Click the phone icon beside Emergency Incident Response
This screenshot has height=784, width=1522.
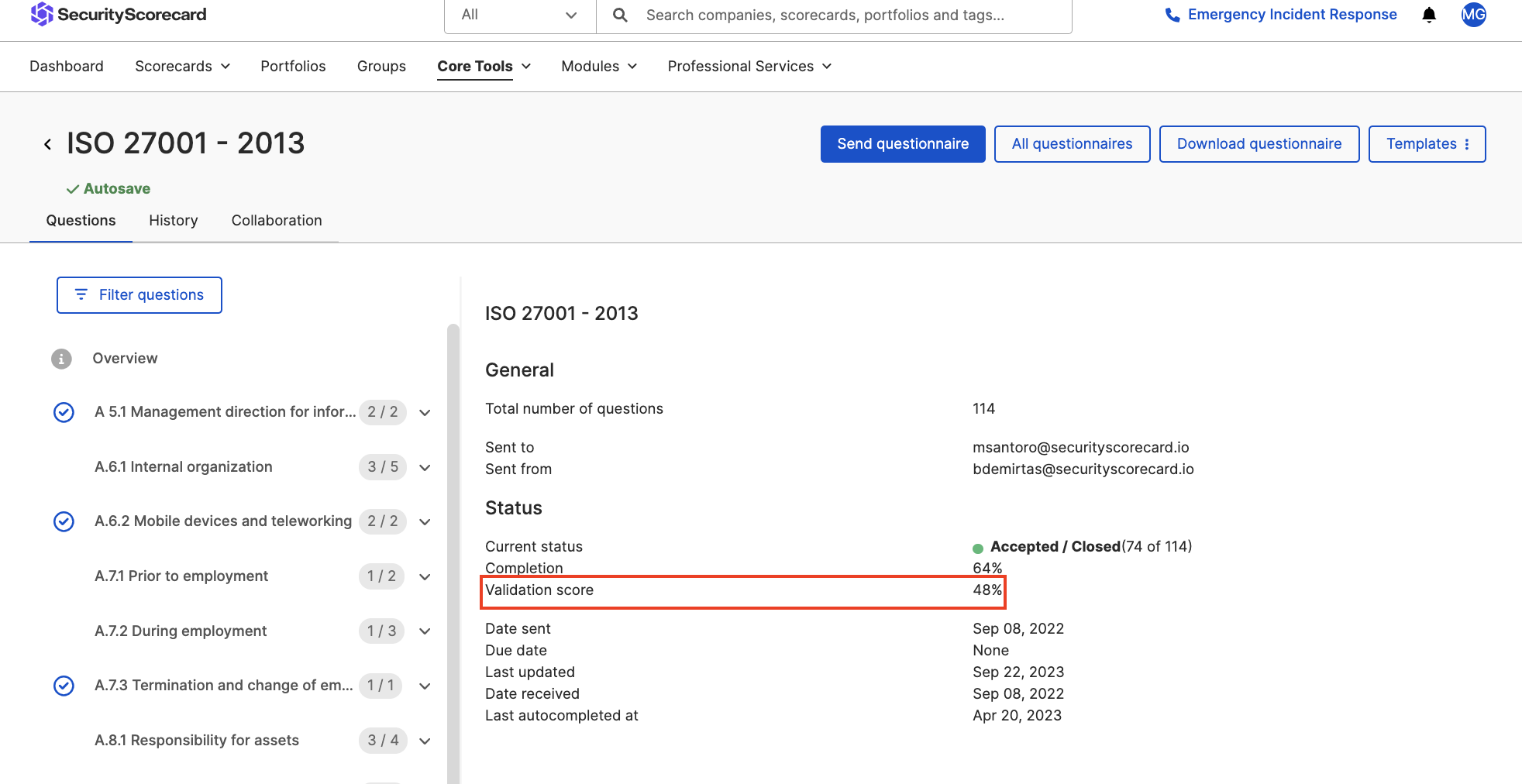(1172, 15)
